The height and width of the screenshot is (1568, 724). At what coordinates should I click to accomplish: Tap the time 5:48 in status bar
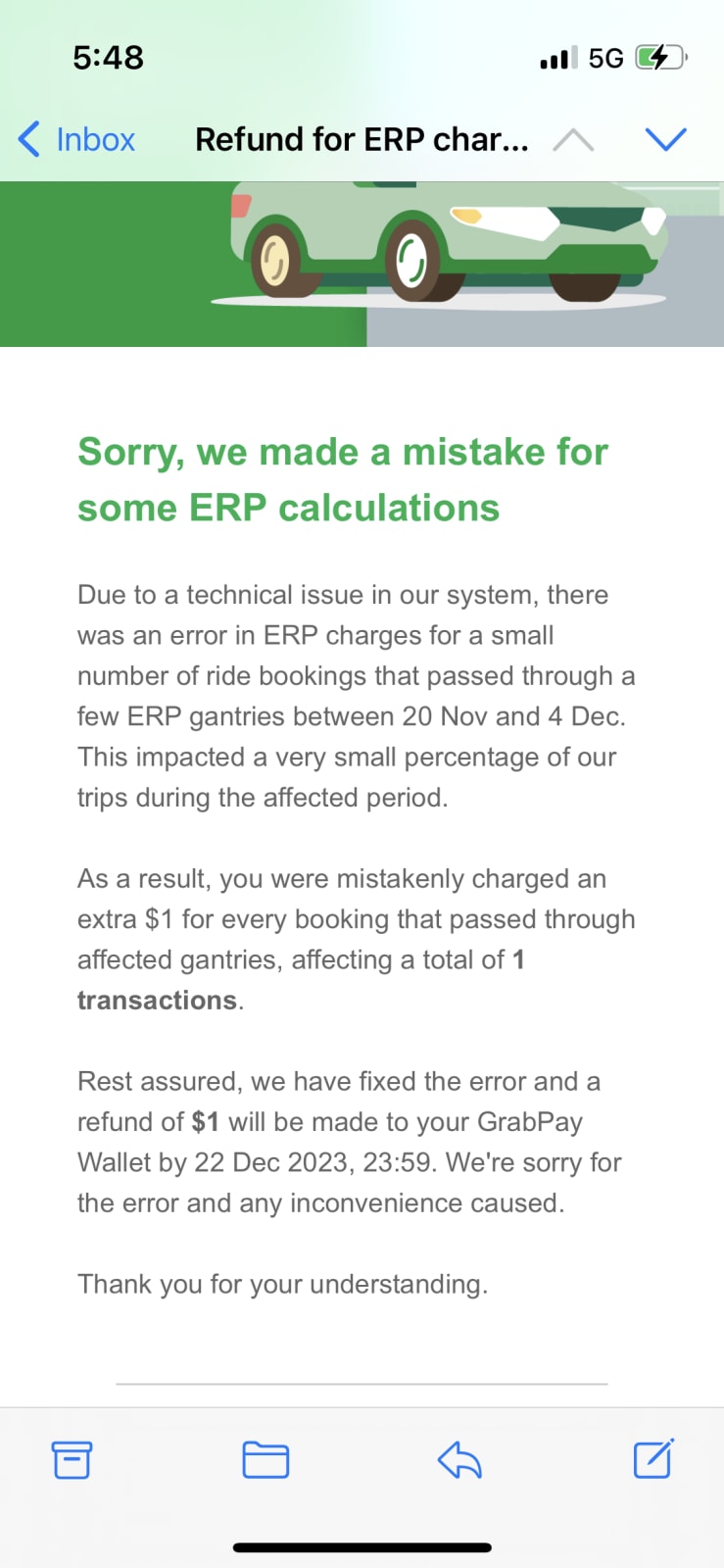(109, 57)
